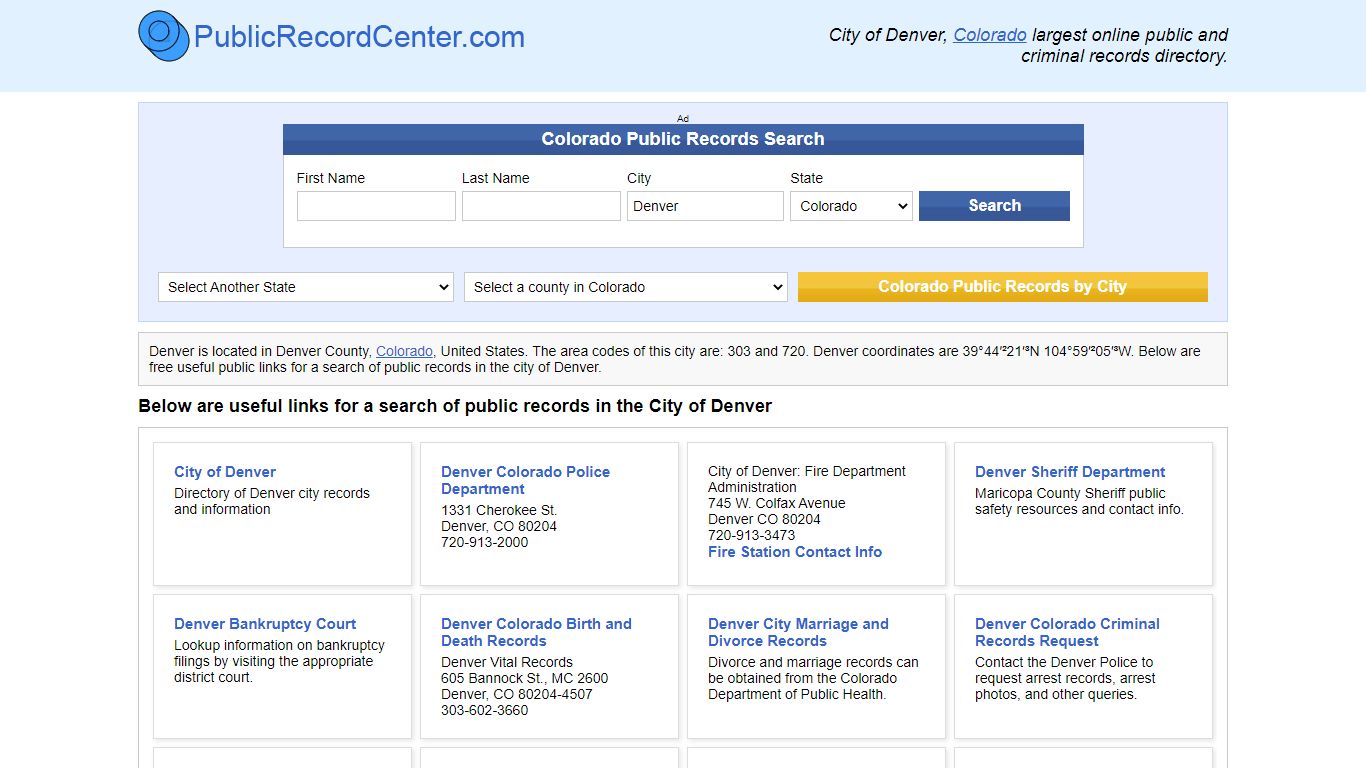
Task: Open PublicRecordCenter.com home link
Action: pyautogui.click(x=359, y=37)
